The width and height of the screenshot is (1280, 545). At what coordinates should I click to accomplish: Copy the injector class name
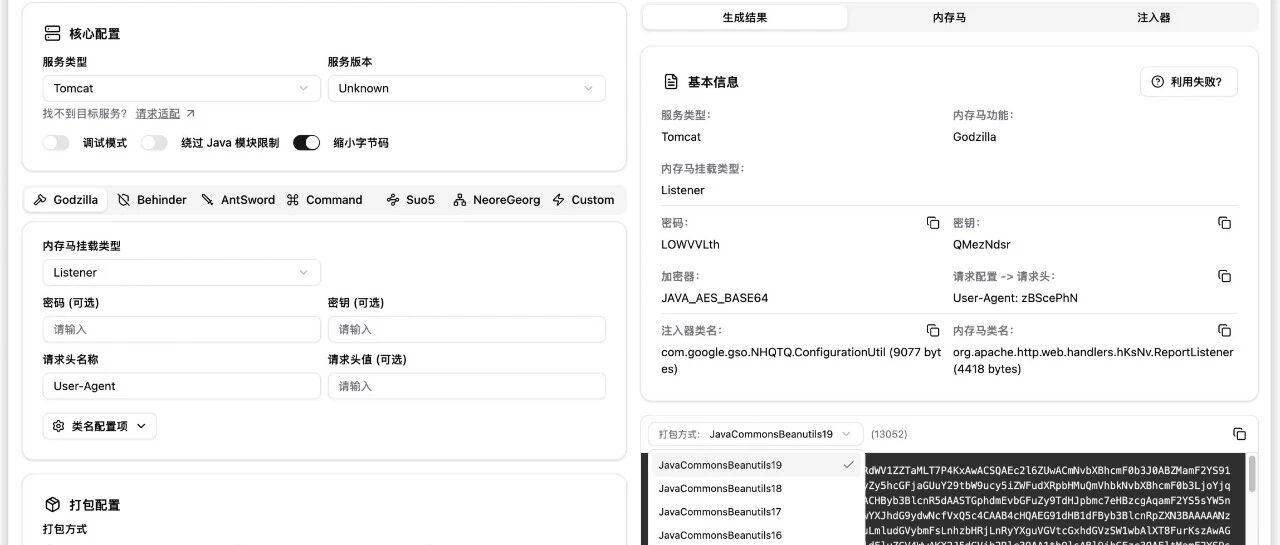point(933,330)
